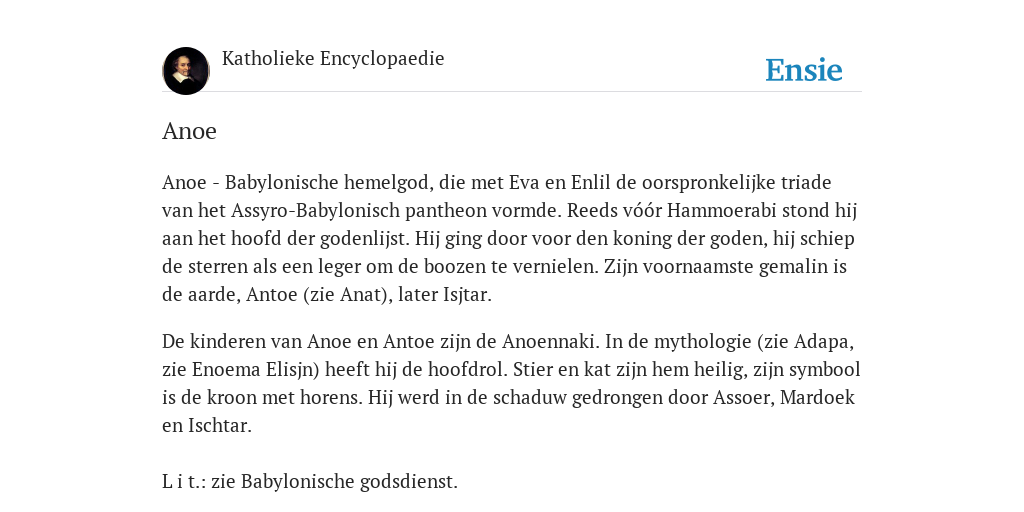Image resolution: width=1024 pixels, height=512 pixels.
Task: Click the name Enlil in first paragraph
Action: point(590,183)
